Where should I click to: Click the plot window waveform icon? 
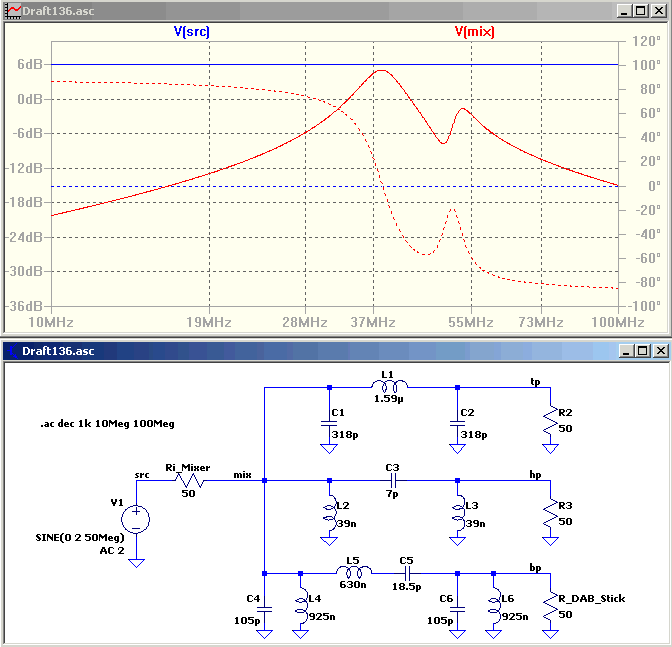[x=13, y=11]
